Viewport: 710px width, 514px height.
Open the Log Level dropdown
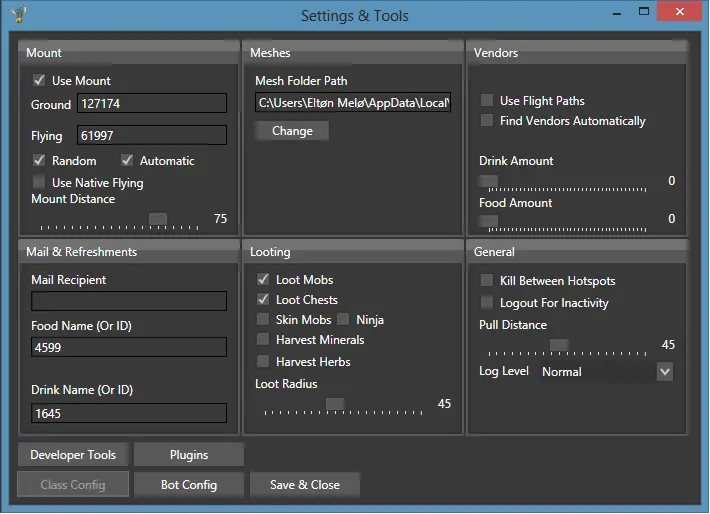pos(664,372)
